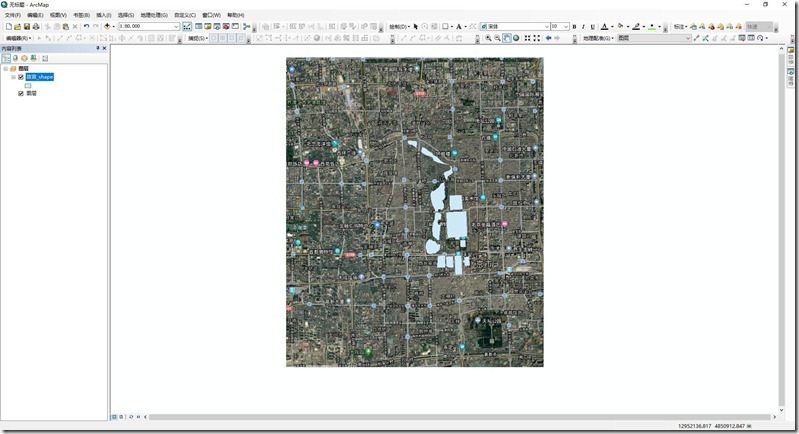799x434 pixels.
Task: Click the horizontal scrollbar below the map
Action: pos(460,416)
